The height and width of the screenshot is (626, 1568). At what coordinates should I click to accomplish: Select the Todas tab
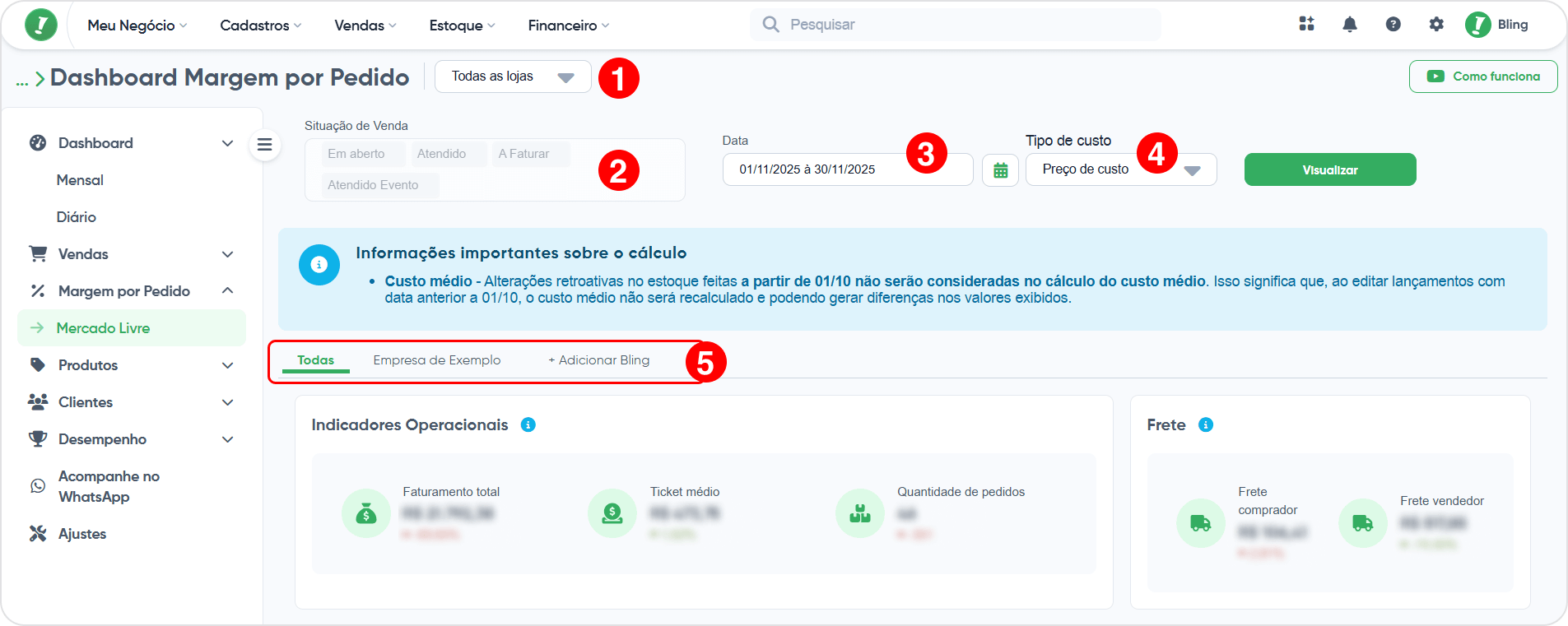[x=316, y=360]
